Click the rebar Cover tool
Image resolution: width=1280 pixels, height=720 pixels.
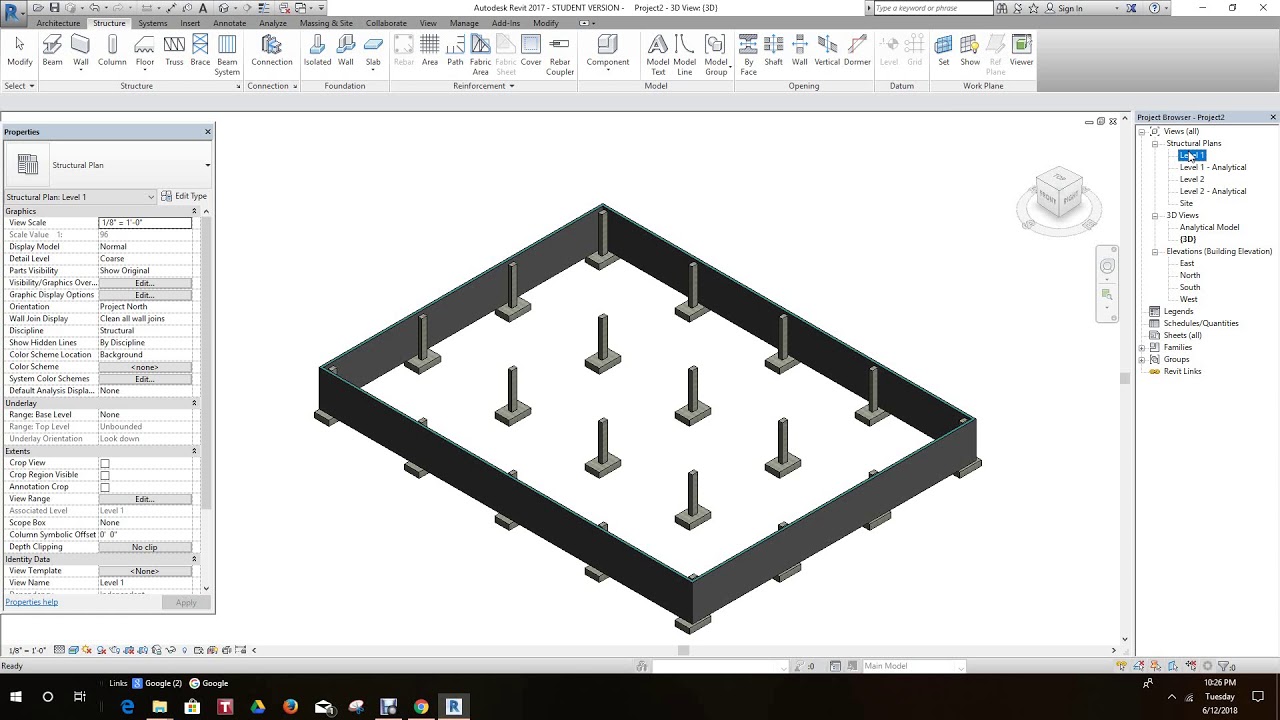point(531,51)
